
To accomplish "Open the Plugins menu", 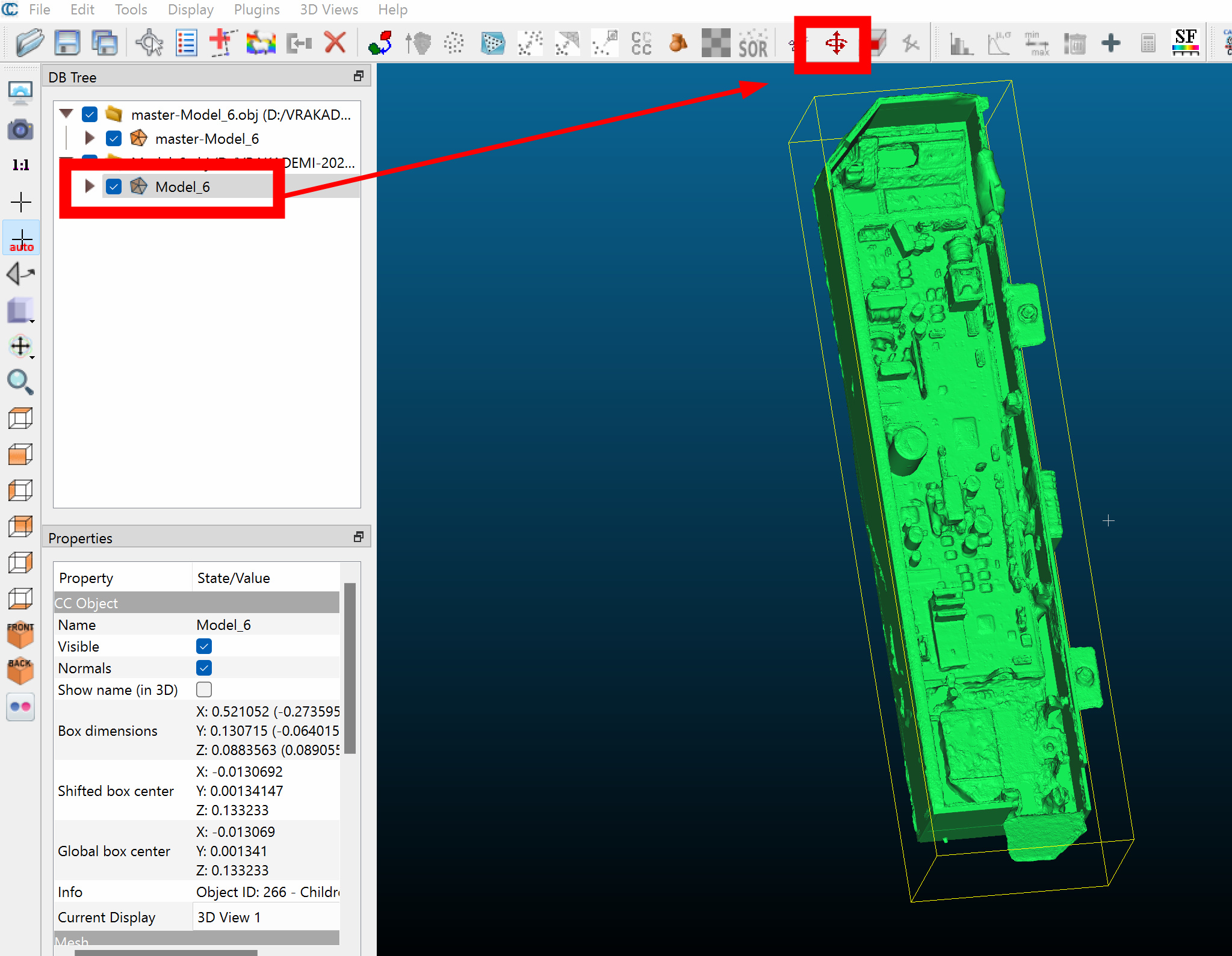I will (256, 10).
